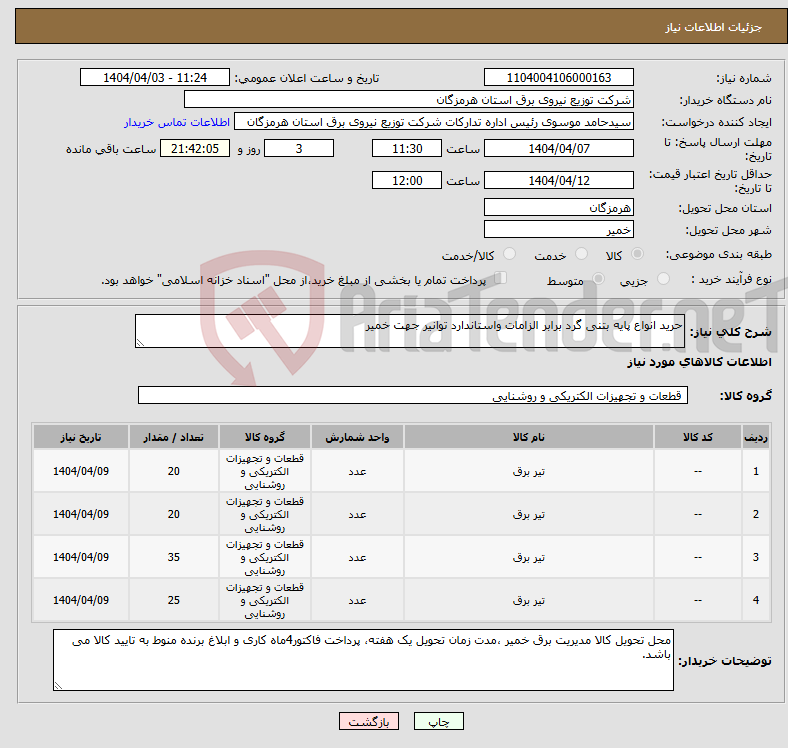The height and width of the screenshot is (748, 788).
Task: Click column header گروه کالا
Action: tap(265, 437)
